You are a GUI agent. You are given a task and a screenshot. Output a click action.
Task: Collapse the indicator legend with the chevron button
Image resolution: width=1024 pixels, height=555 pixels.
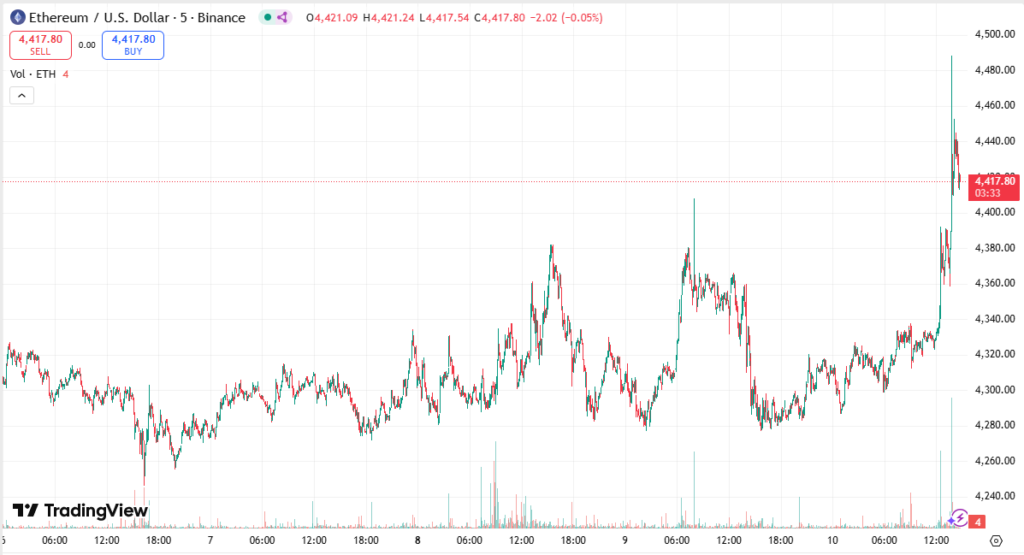click(x=22, y=96)
